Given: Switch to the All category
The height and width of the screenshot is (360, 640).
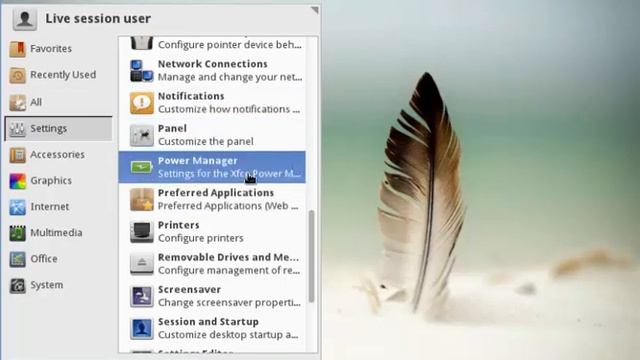Looking at the screenshot, I should click(58, 102).
